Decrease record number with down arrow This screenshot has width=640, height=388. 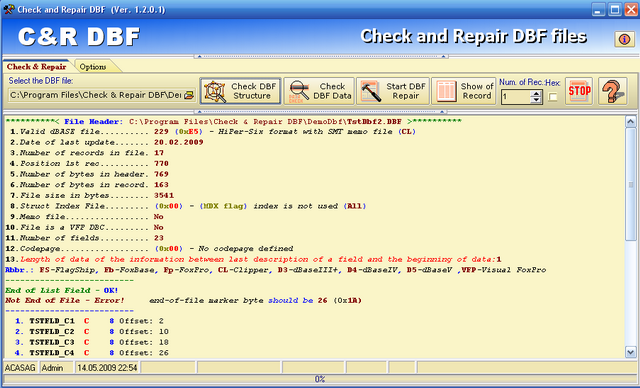click(x=536, y=100)
